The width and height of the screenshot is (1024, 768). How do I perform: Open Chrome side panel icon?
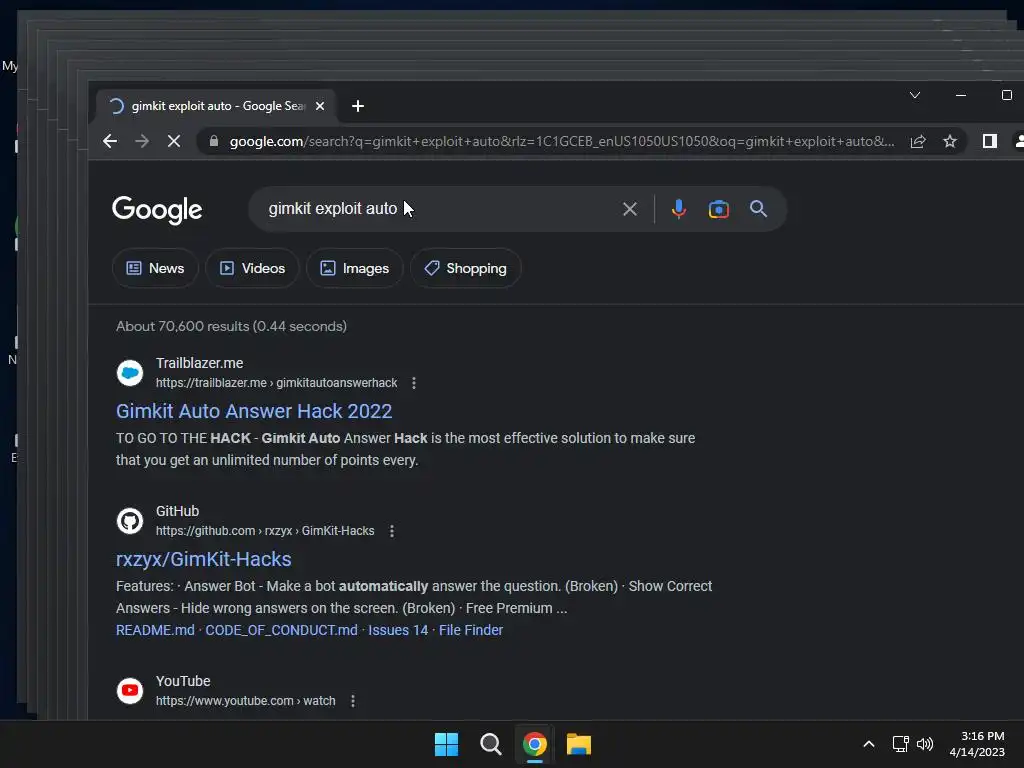point(990,141)
